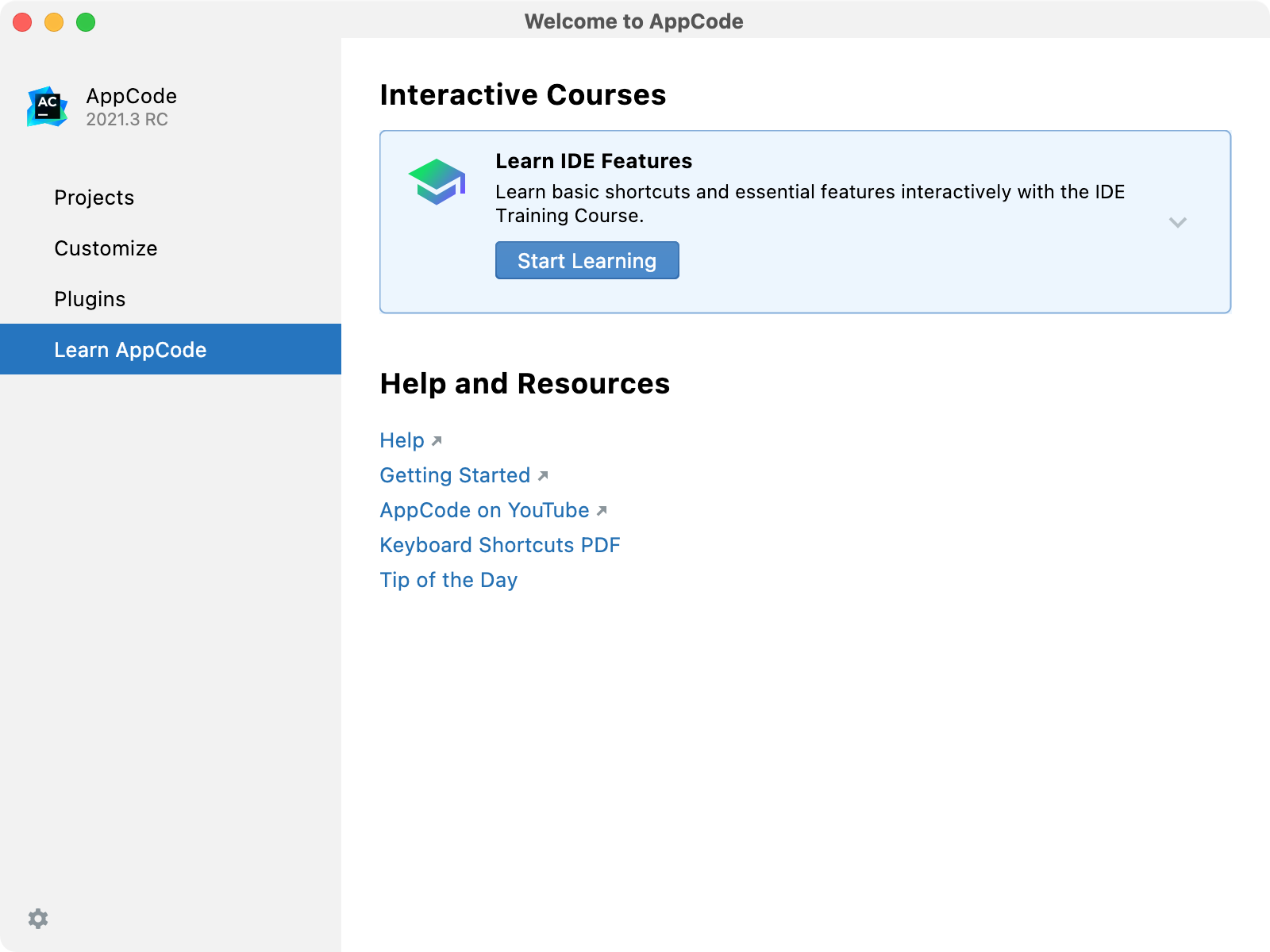Click the graduation cap course icon
Image resolution: width=1270 pixels, height=952 pixels.
437,182
